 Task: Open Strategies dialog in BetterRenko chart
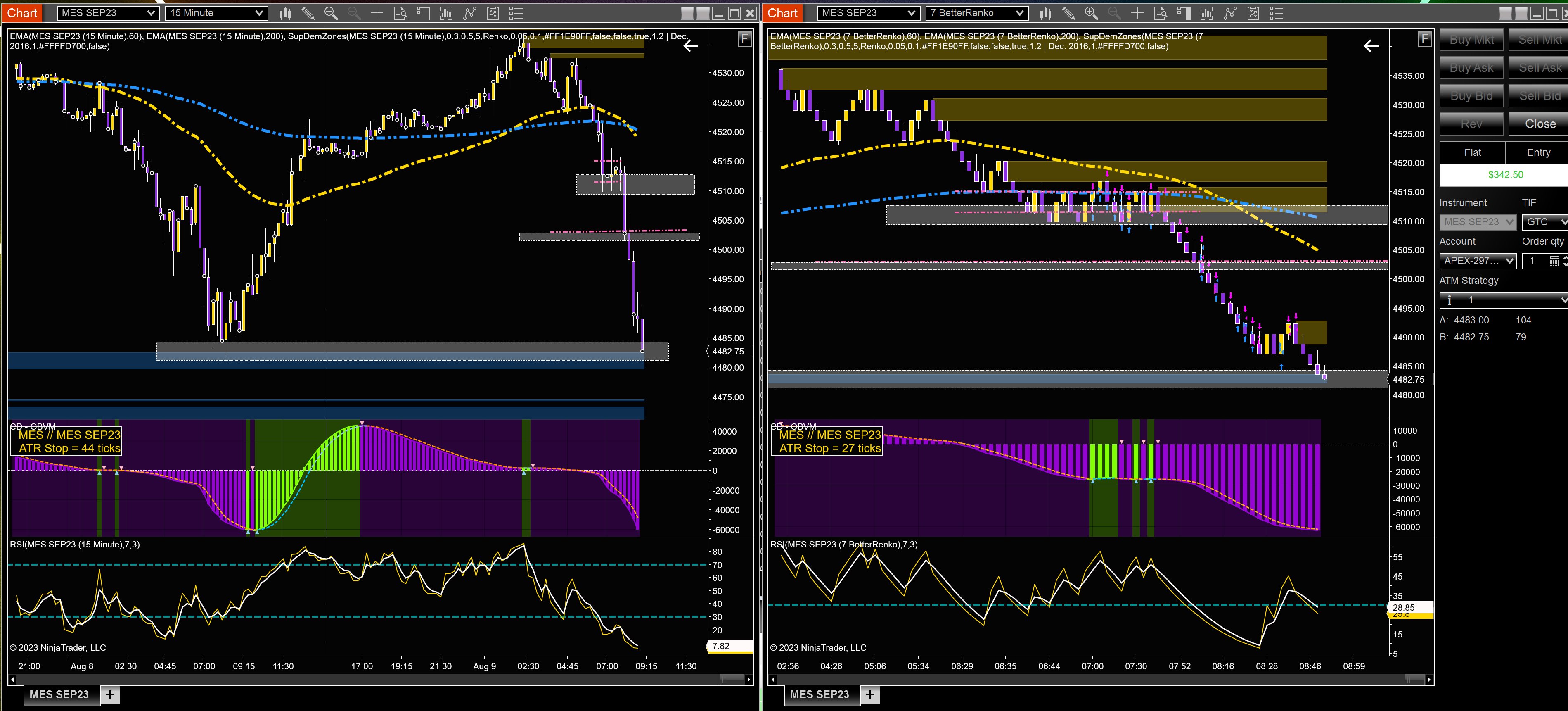click(1253, 13)
